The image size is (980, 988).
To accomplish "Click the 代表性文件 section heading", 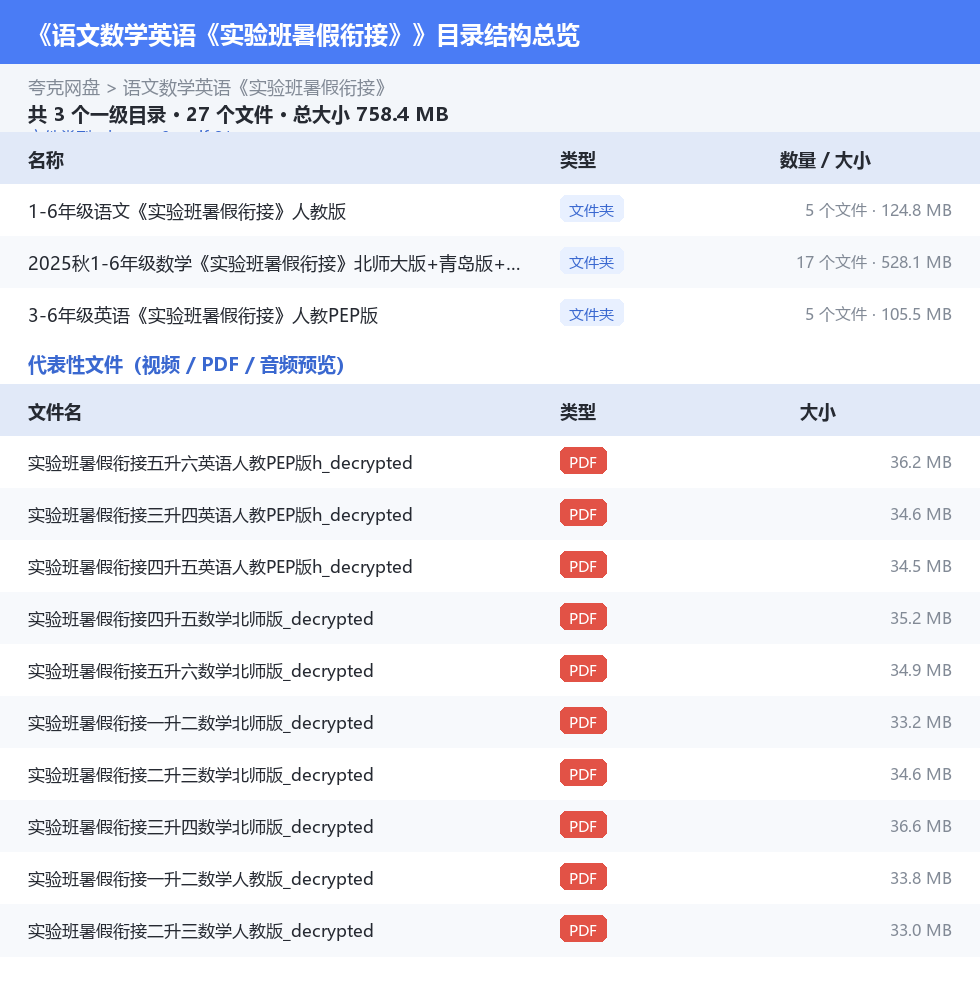I will (185, 364).
